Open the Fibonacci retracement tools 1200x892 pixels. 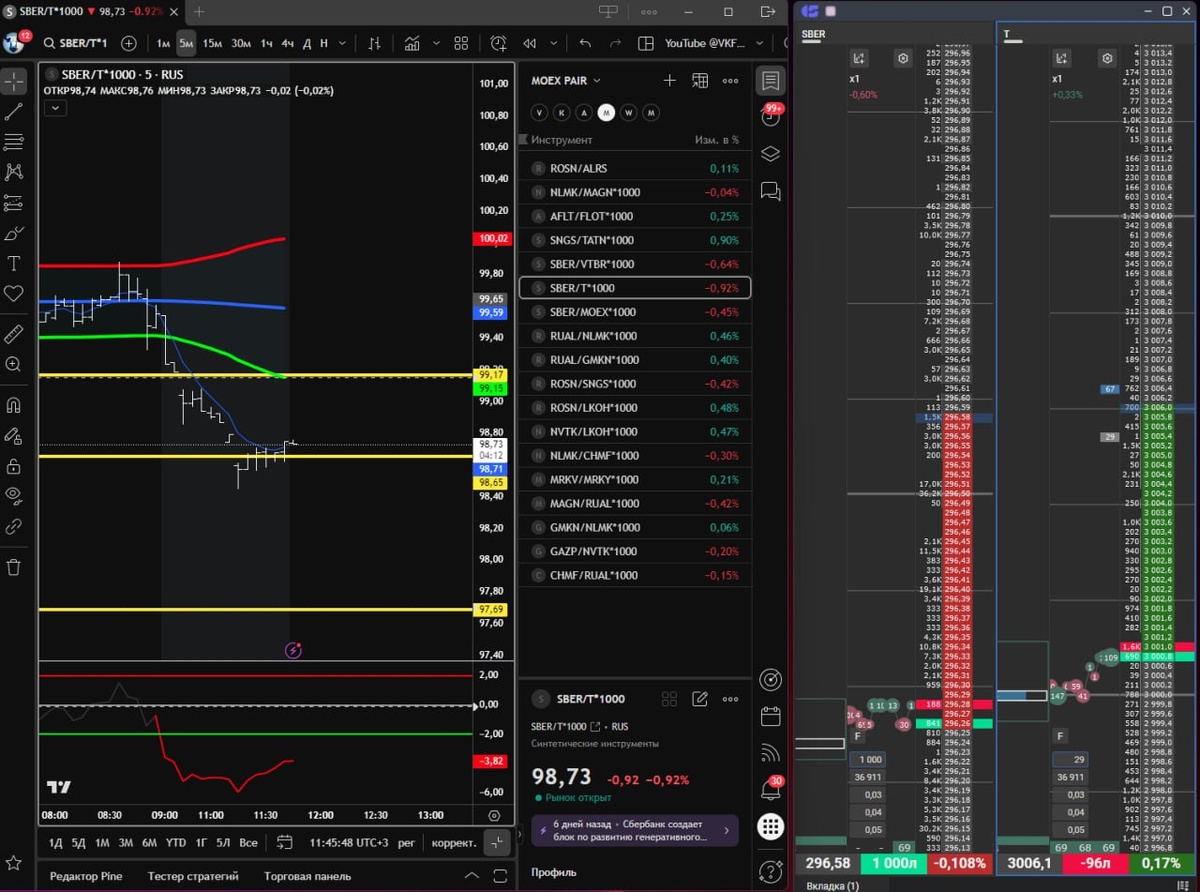[x=14, y=142]
